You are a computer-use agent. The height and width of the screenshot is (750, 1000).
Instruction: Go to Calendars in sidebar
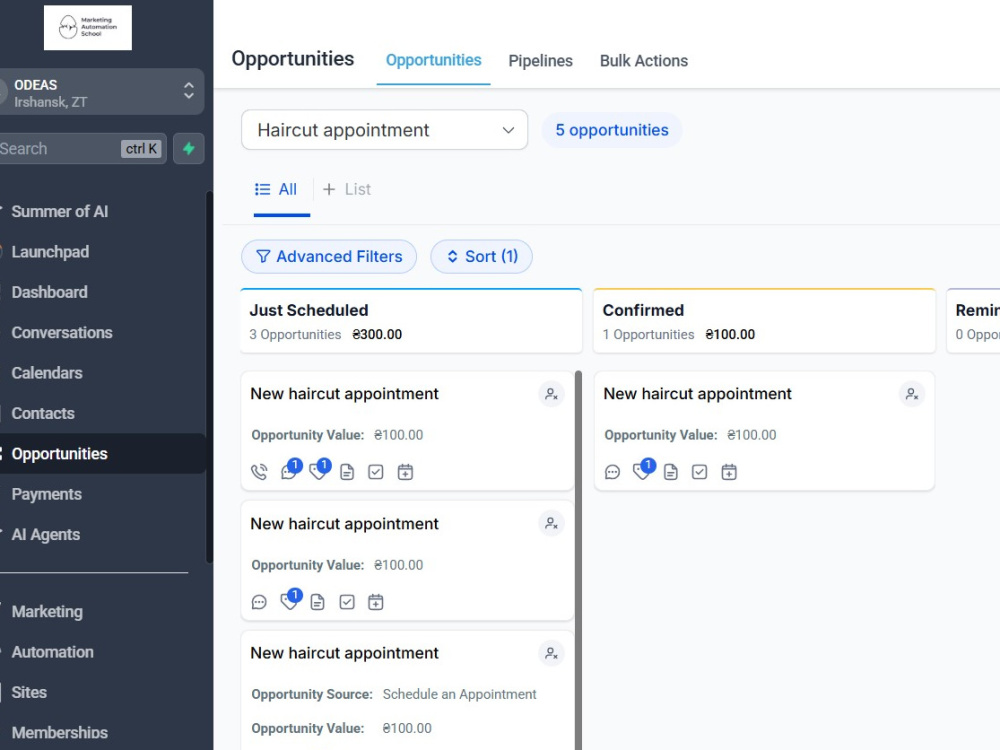pos(47,373)
